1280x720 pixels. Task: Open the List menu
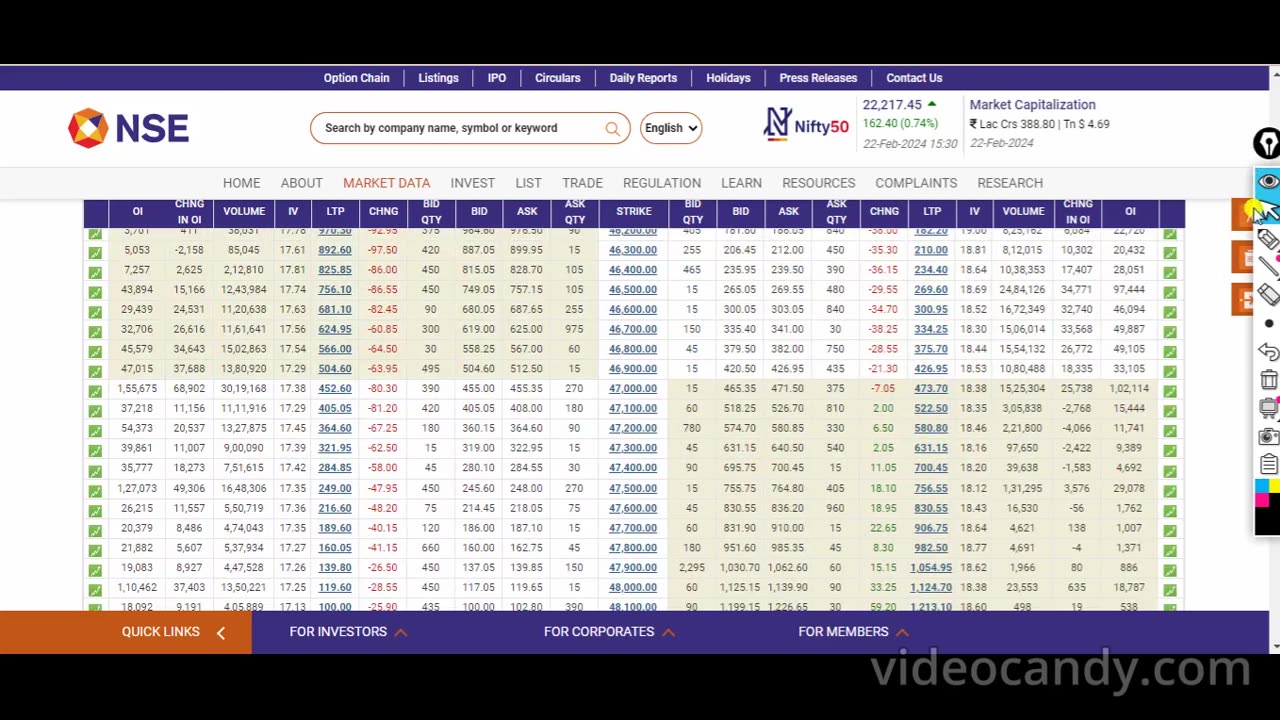528,183
